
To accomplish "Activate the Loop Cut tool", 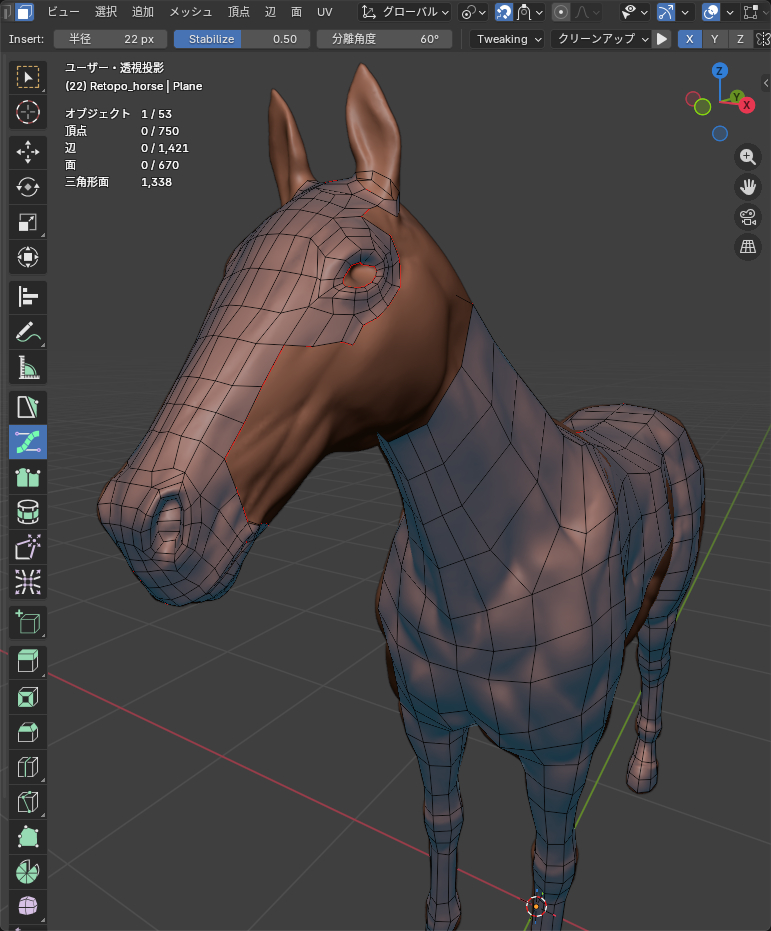I will tap(28, 767).
